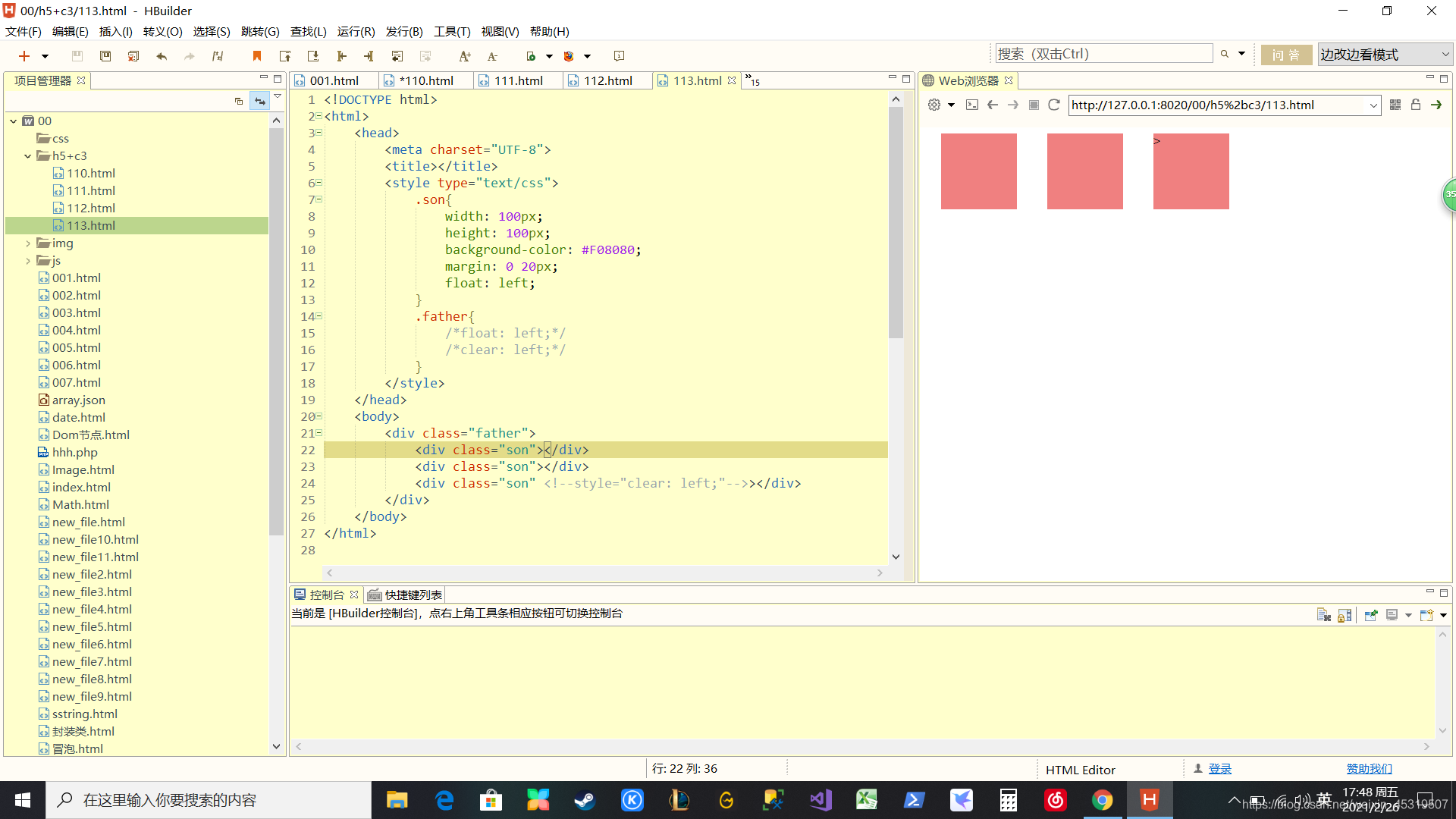The height and width of the screenshot is (819, 1456).
Task: Open the 运行(R) menu
Action: click(x=356, y=31)
